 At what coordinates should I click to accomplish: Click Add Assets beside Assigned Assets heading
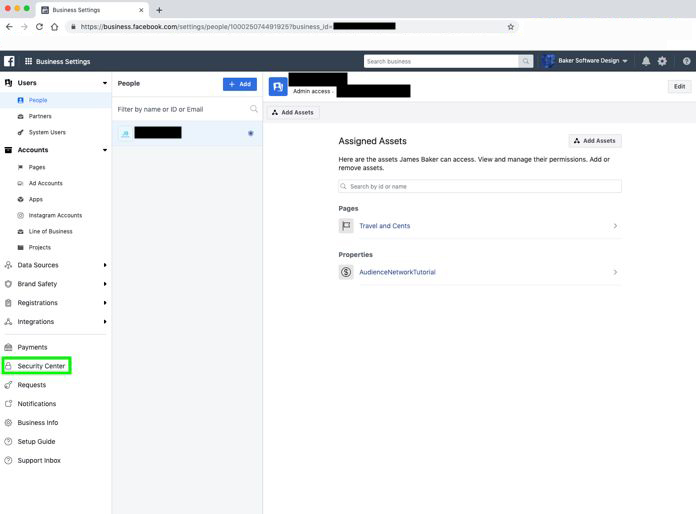[595, 141]
